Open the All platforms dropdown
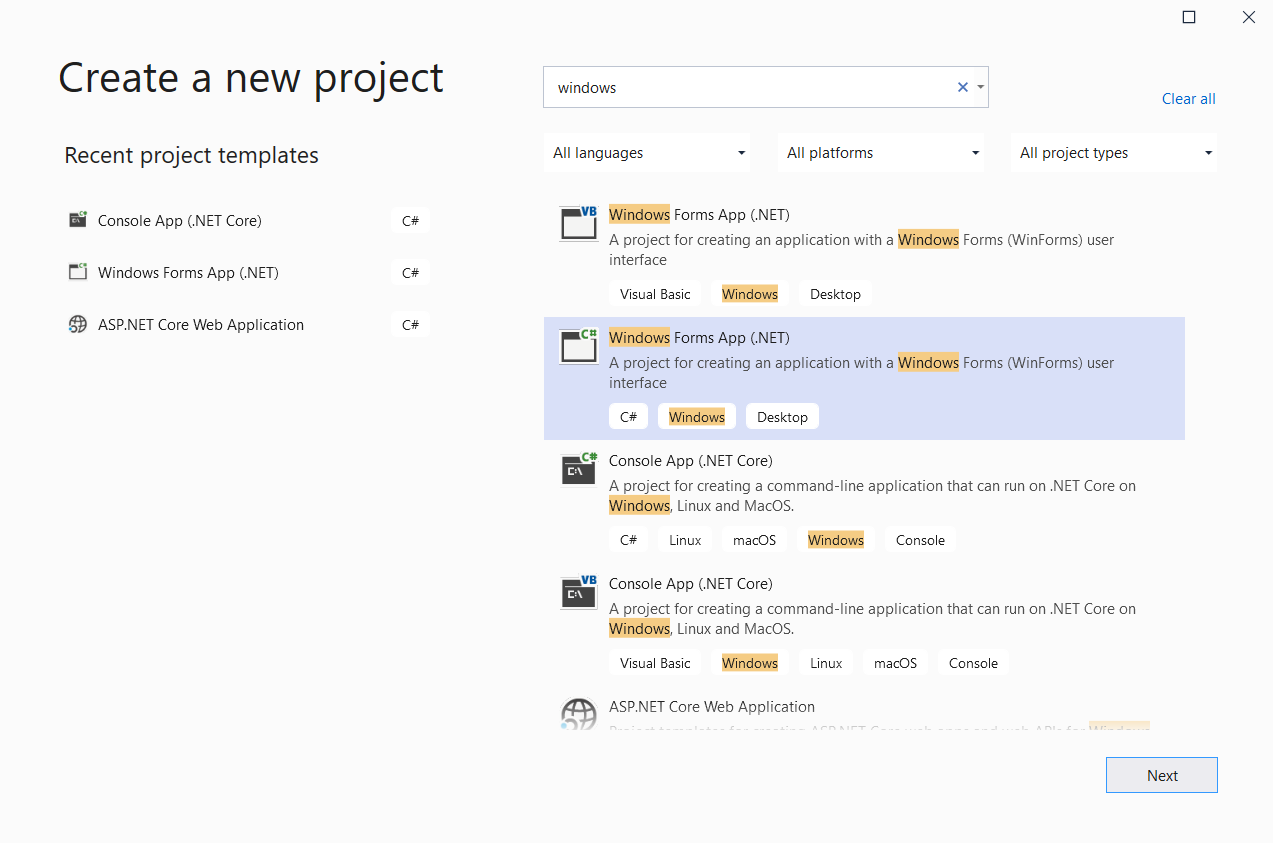1273x843 pixels. click(x=881, y=153)
